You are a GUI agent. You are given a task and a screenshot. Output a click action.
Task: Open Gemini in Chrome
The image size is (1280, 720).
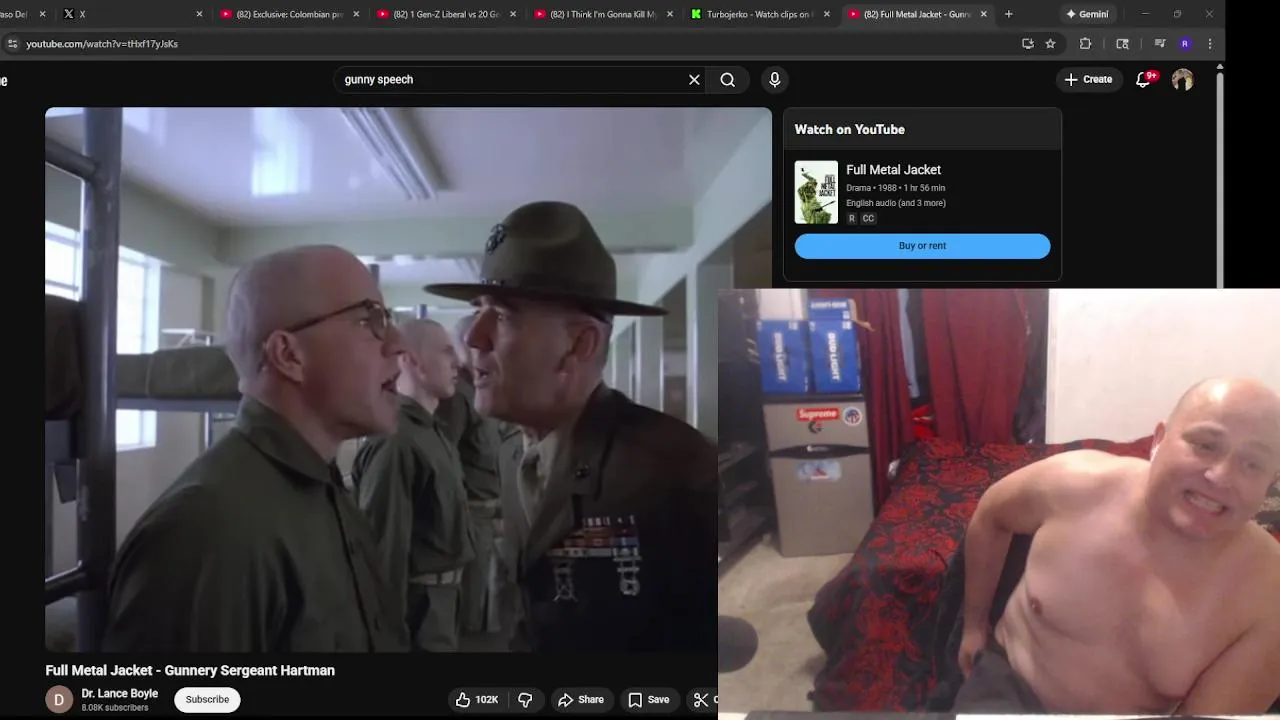[x=1087, y=14]
